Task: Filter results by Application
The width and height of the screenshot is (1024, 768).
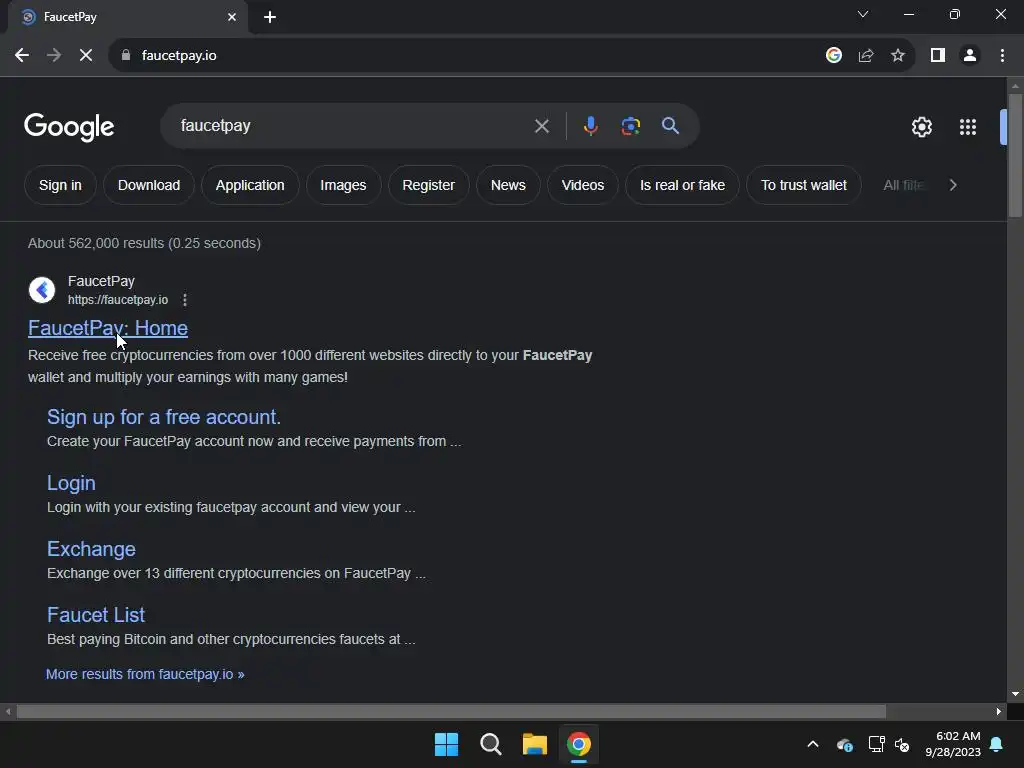Action: (250, 185)
